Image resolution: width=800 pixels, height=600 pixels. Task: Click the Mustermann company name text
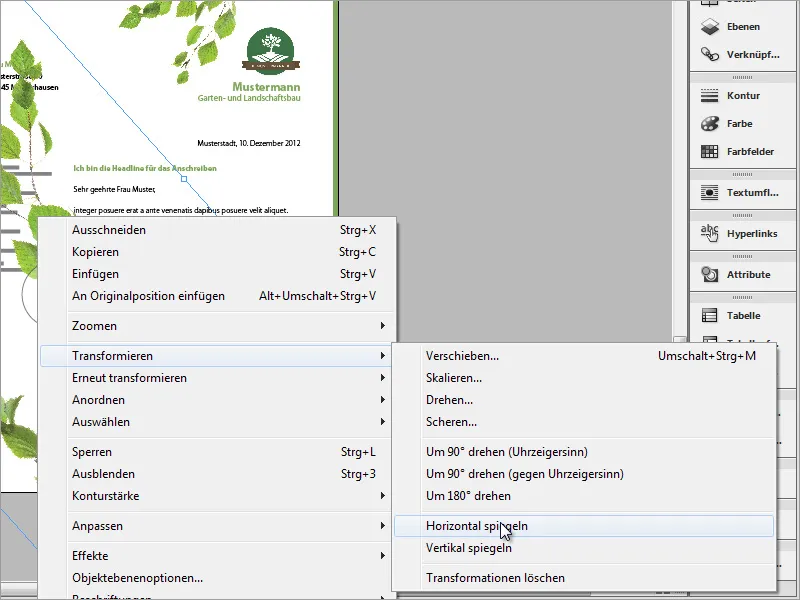[266, 87]
